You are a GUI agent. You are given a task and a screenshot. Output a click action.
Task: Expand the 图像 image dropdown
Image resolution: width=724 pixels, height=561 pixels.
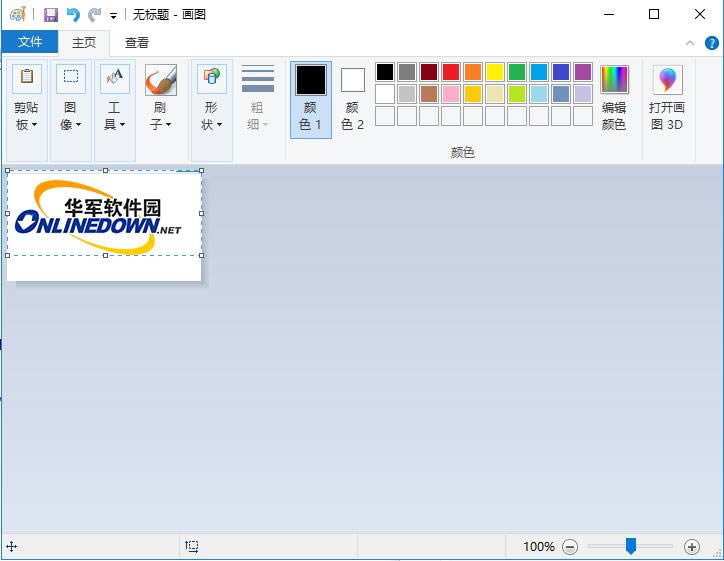pyautogui.click(x=71, y=110)
